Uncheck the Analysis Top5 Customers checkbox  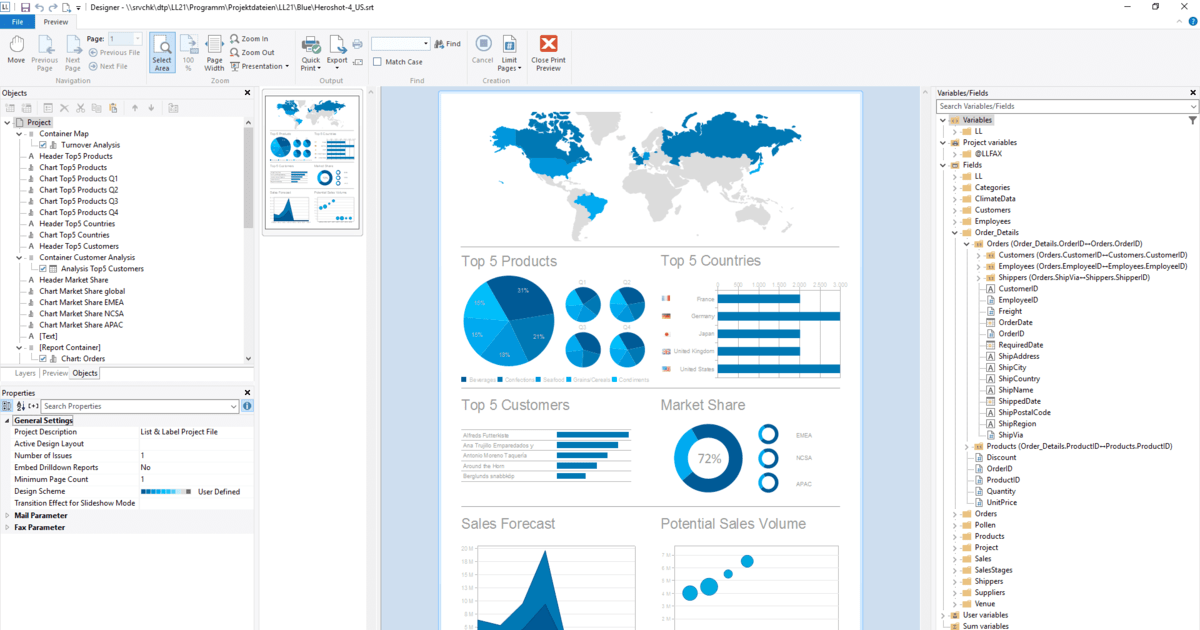pos(42,269)
